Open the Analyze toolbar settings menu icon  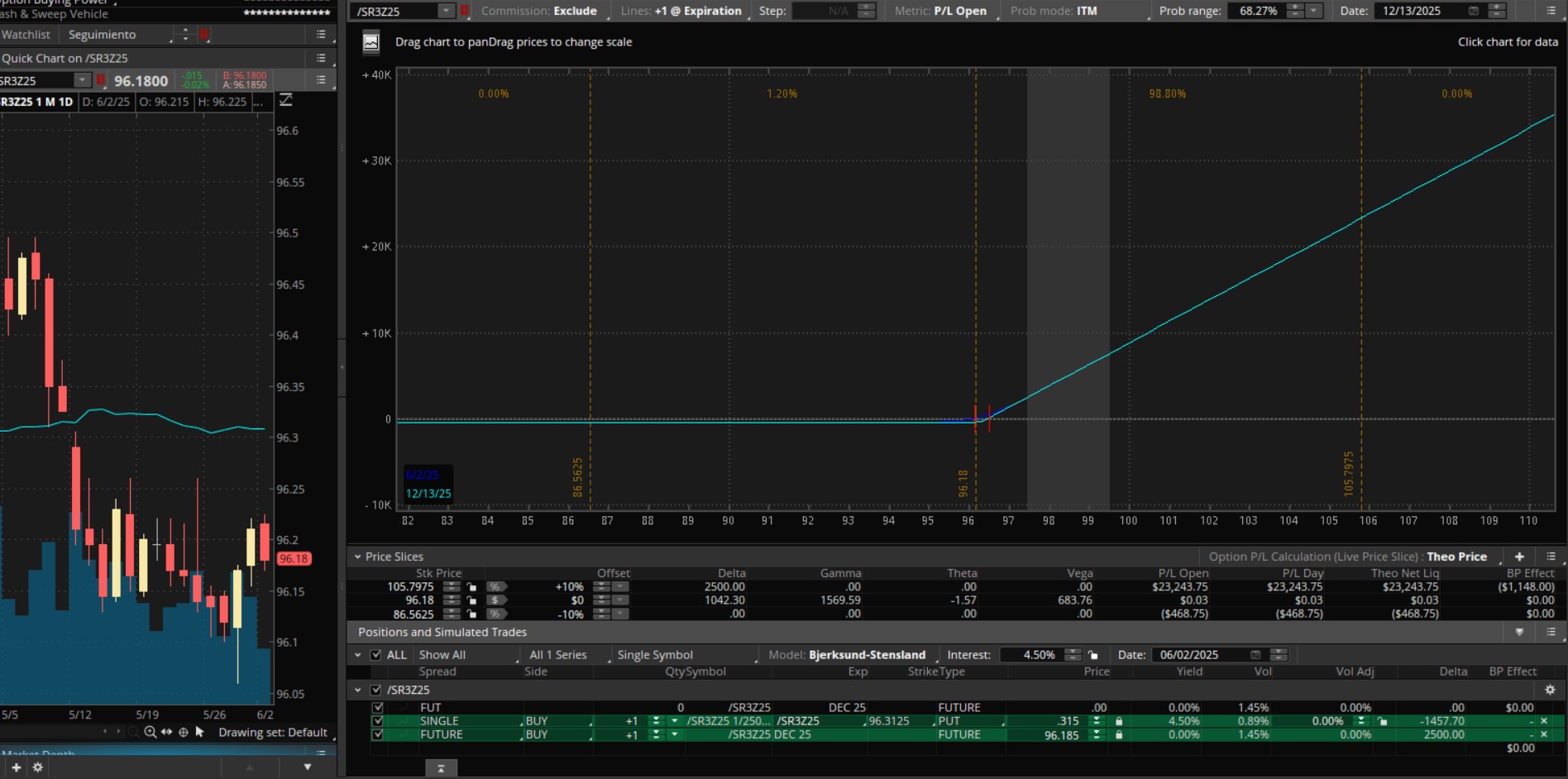tap(1551, 11)
